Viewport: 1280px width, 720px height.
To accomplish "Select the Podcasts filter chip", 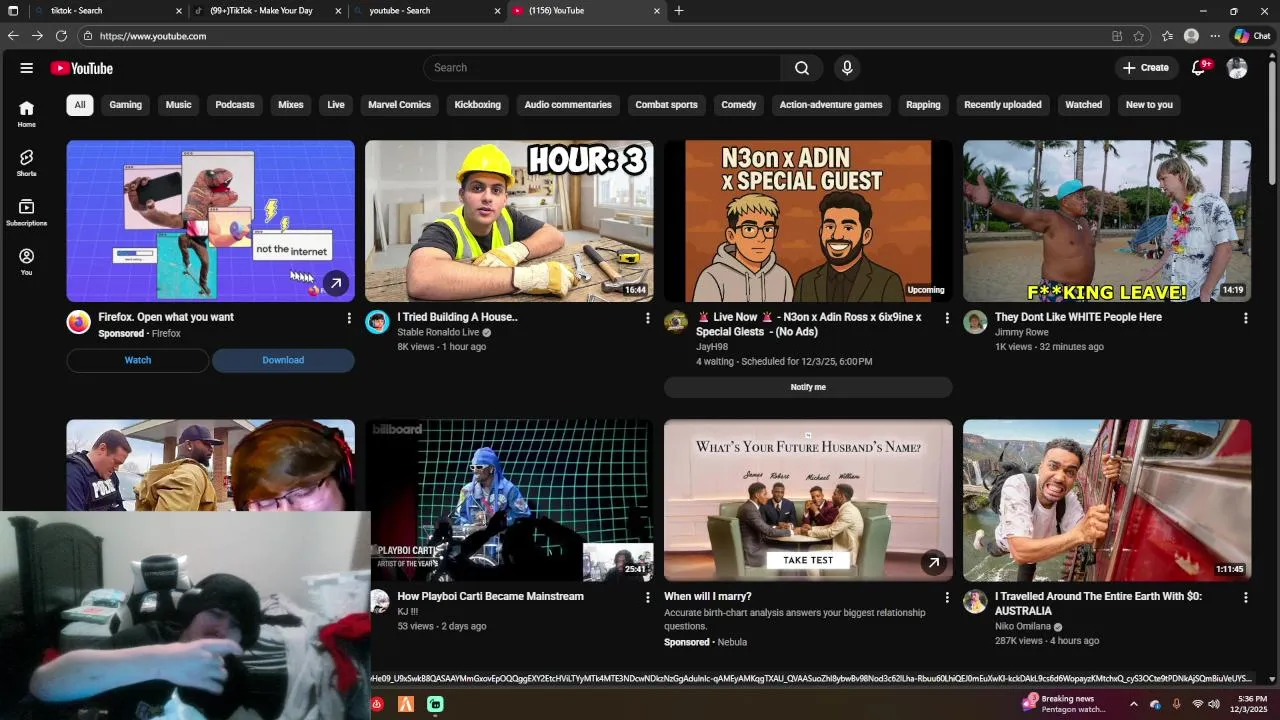I will [x=235, y=105].
